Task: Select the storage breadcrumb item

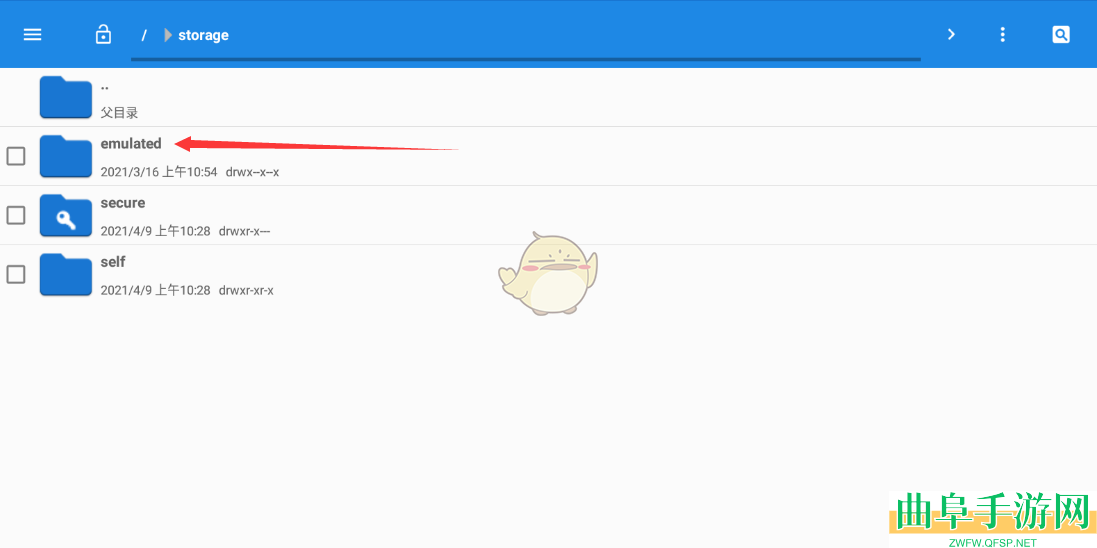Action: click(204, 35)
